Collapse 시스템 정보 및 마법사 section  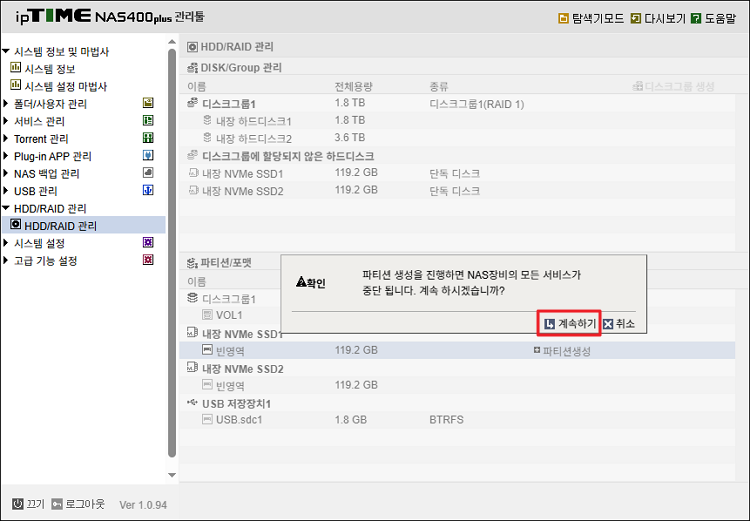6,52
